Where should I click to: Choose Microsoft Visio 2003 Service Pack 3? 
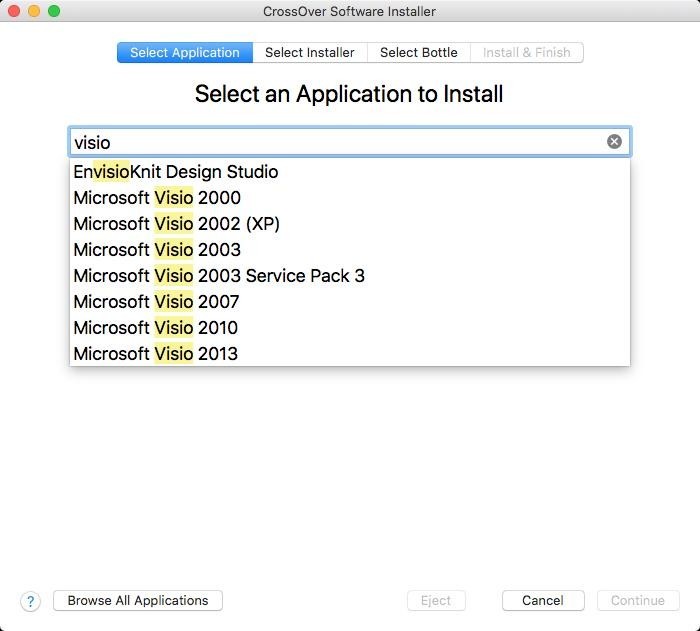pos(219,276)
